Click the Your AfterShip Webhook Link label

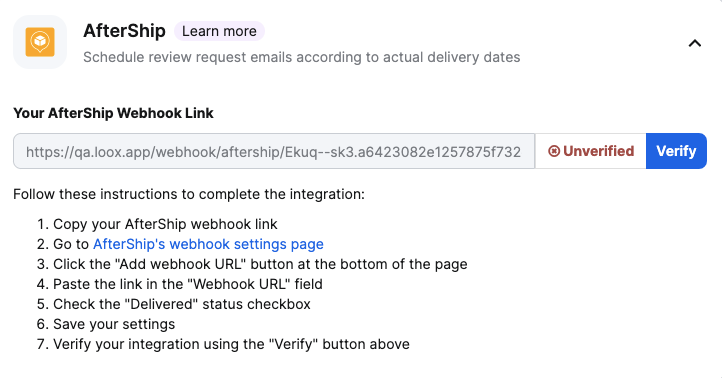(113, 113)
